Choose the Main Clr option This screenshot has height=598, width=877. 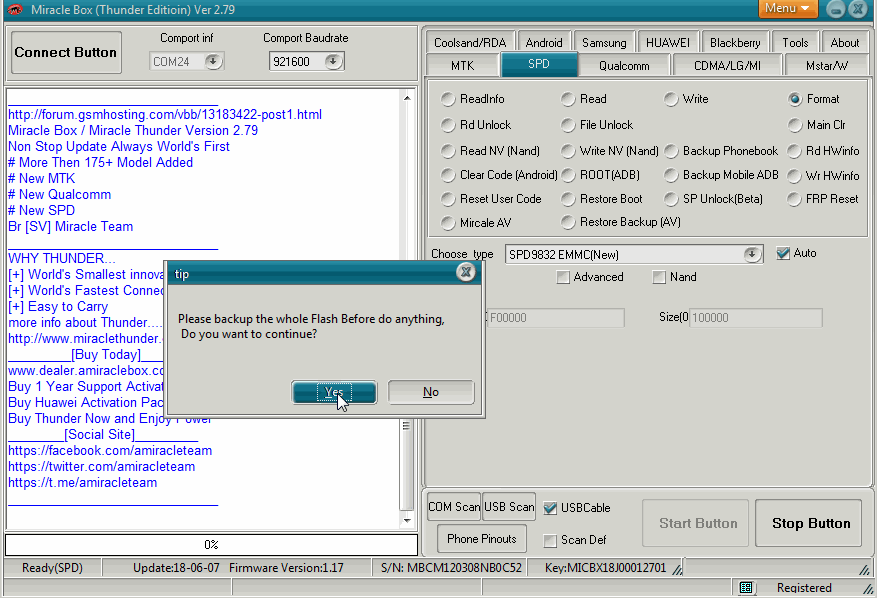click(x=795, y=125)
